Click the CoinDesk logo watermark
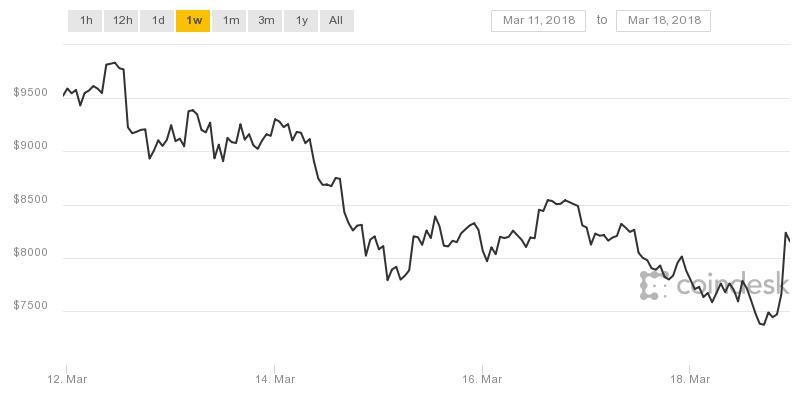 tap(712, 285)
